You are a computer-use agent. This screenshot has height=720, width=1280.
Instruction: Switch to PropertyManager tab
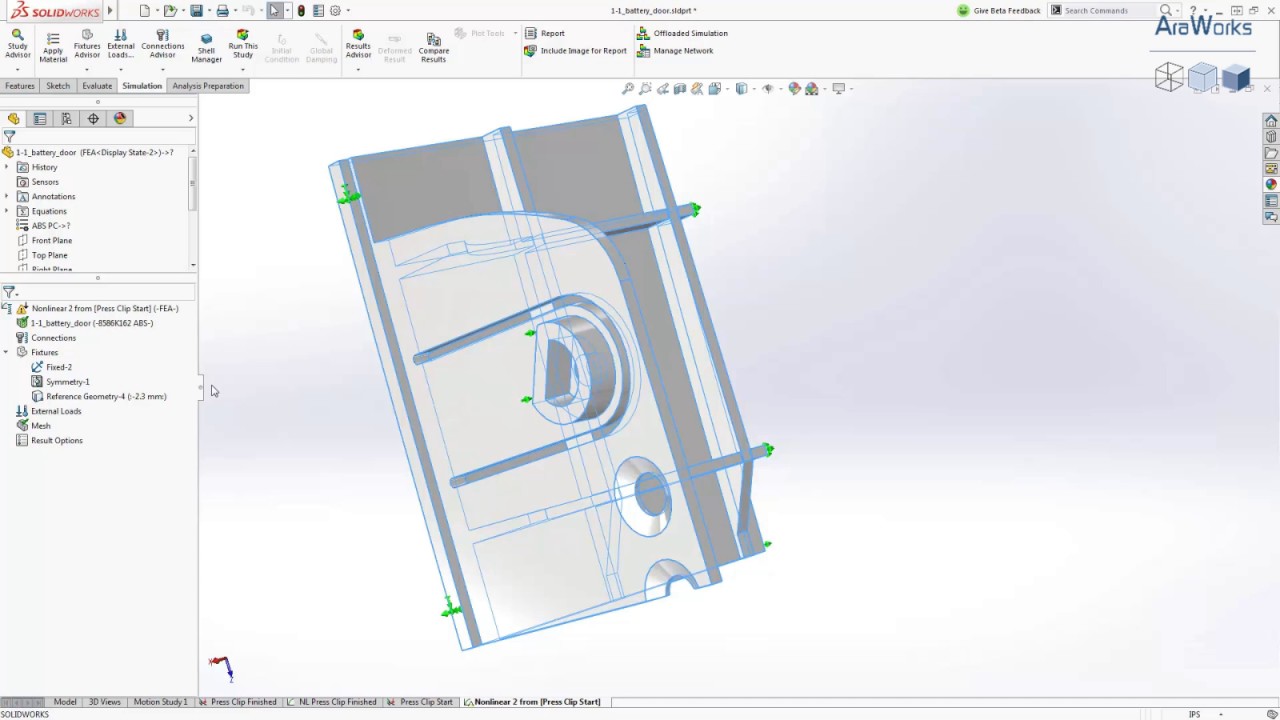coord(40,119)
